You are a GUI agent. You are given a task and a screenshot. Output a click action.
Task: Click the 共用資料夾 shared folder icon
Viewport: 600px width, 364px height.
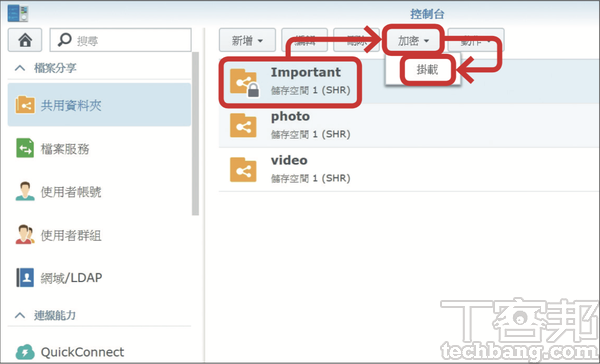[25, 105]
